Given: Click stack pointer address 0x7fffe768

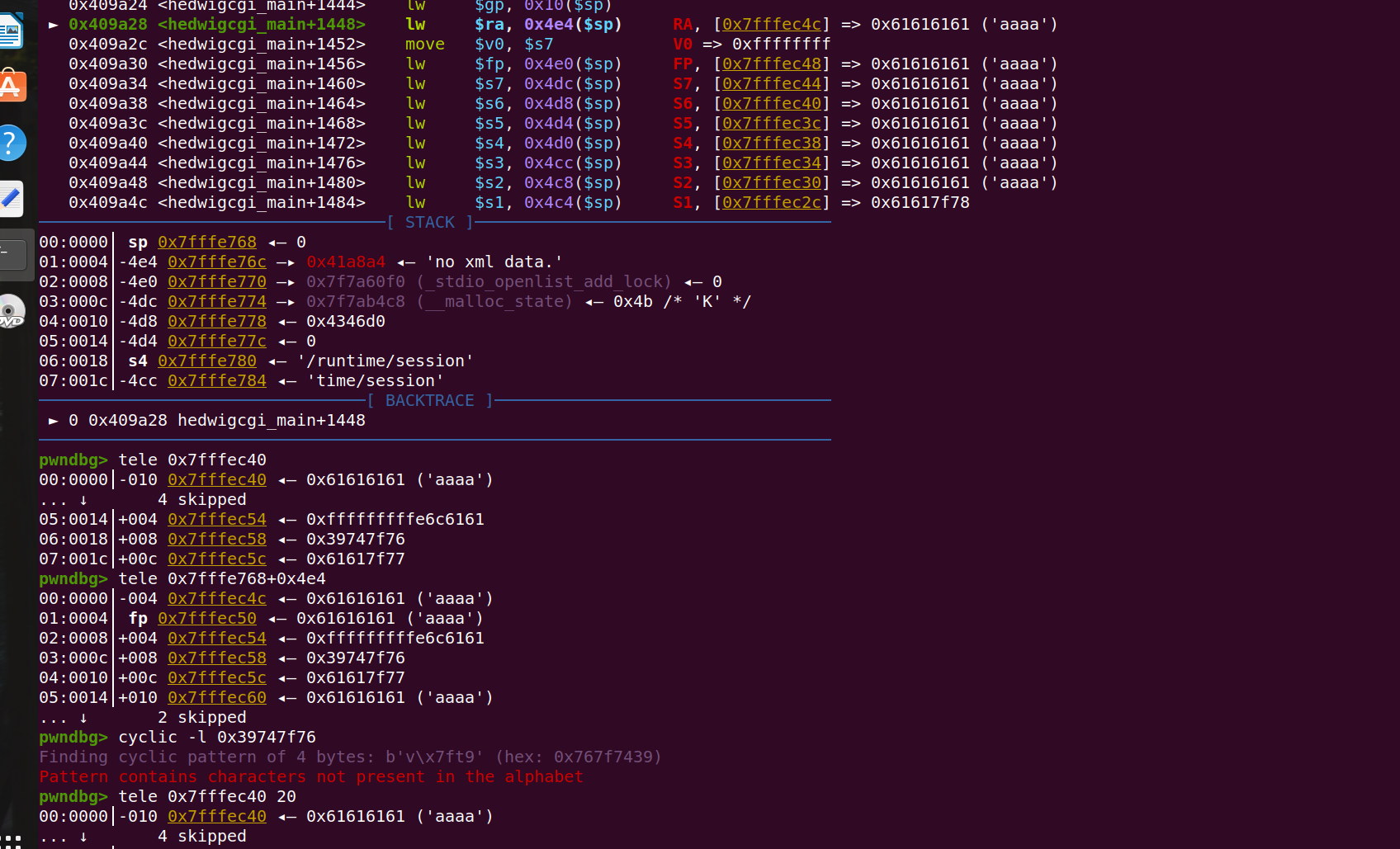Looking at the screenshot, I should pyautogui.click(x=207, y=242).
